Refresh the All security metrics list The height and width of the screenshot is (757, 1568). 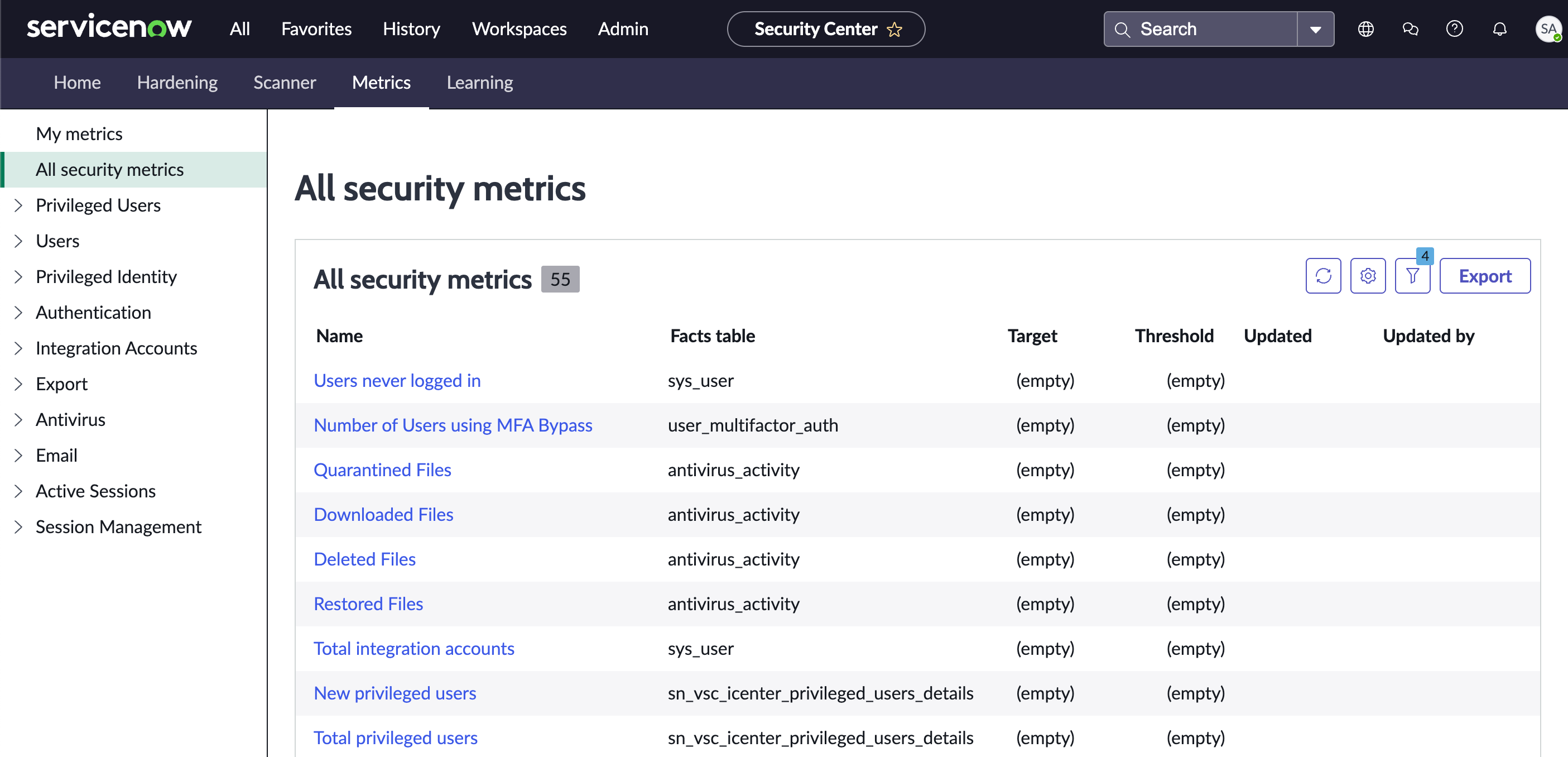[x=1322, y=276]
